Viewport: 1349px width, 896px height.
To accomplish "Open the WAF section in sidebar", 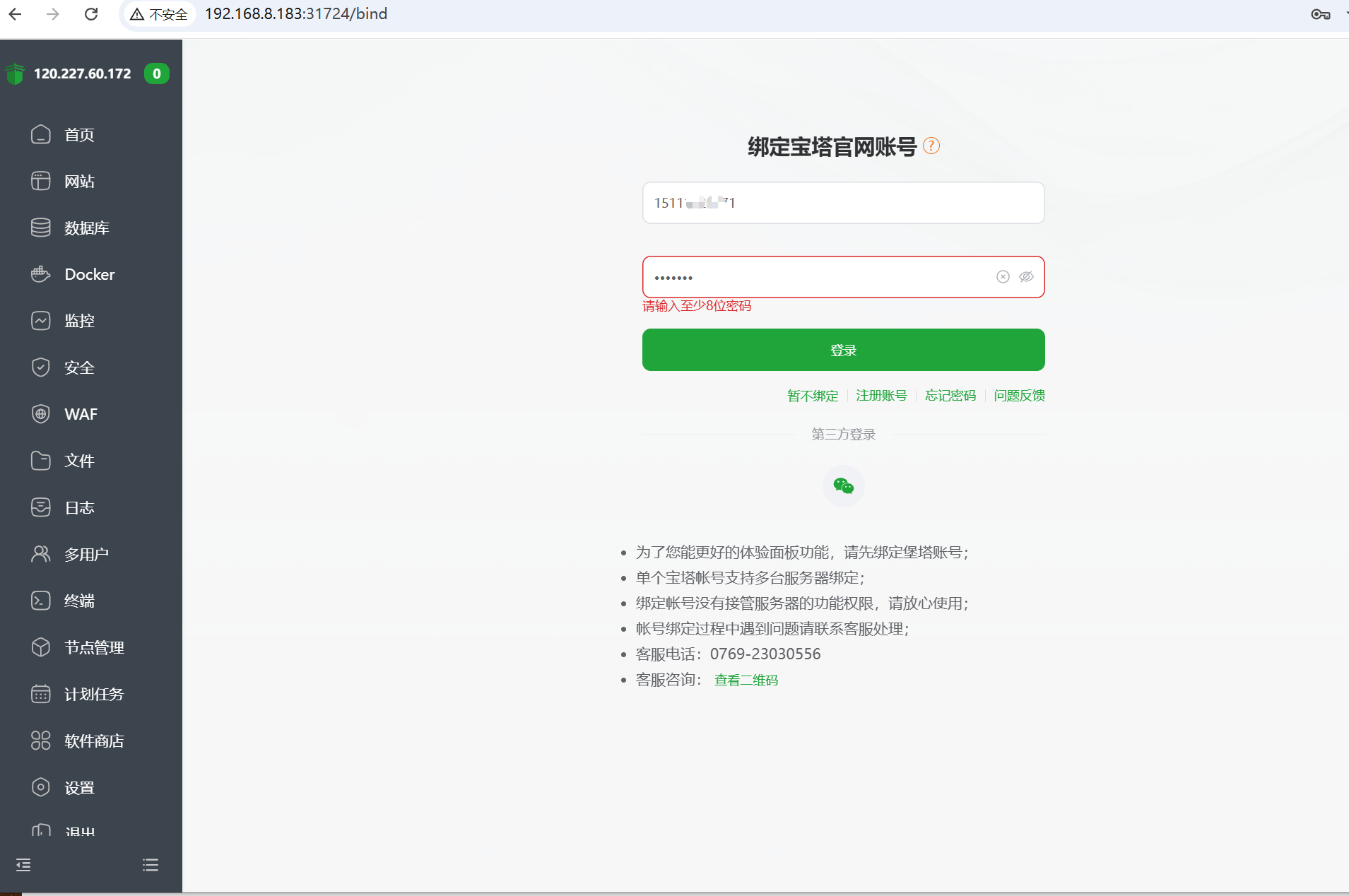I will [81, 414].
